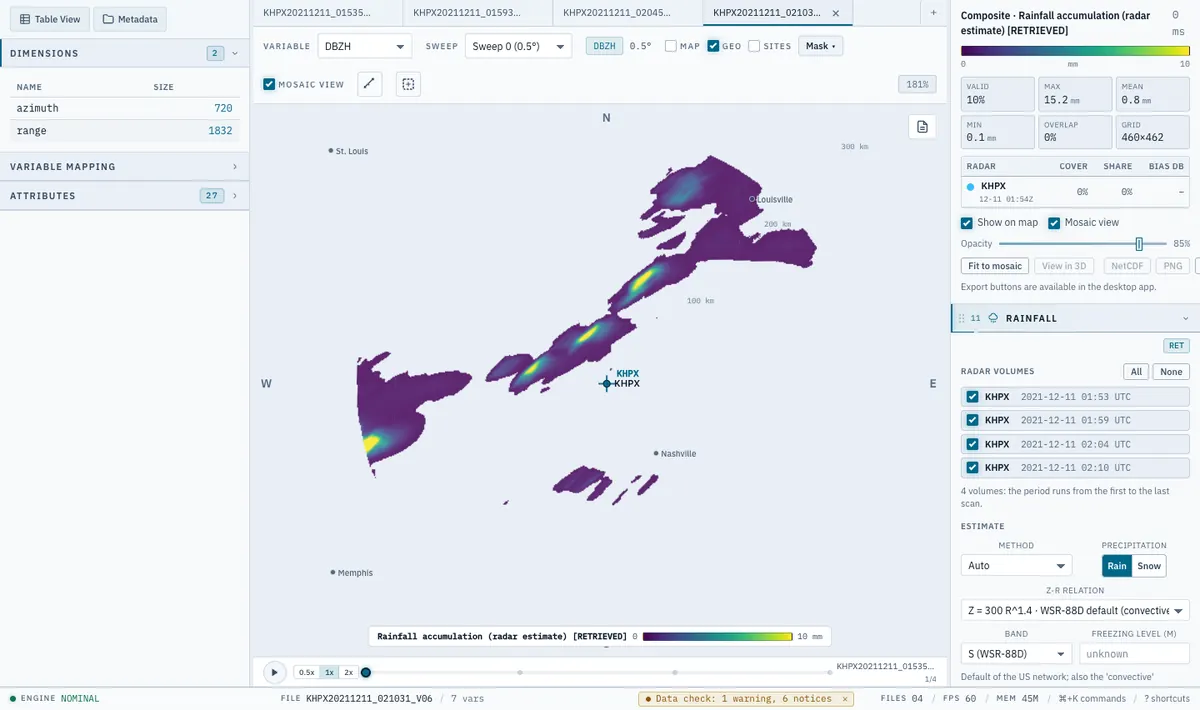Click Fit to mosaic button
This screenshot has width=1200, height=710.
tap(995, 266)
